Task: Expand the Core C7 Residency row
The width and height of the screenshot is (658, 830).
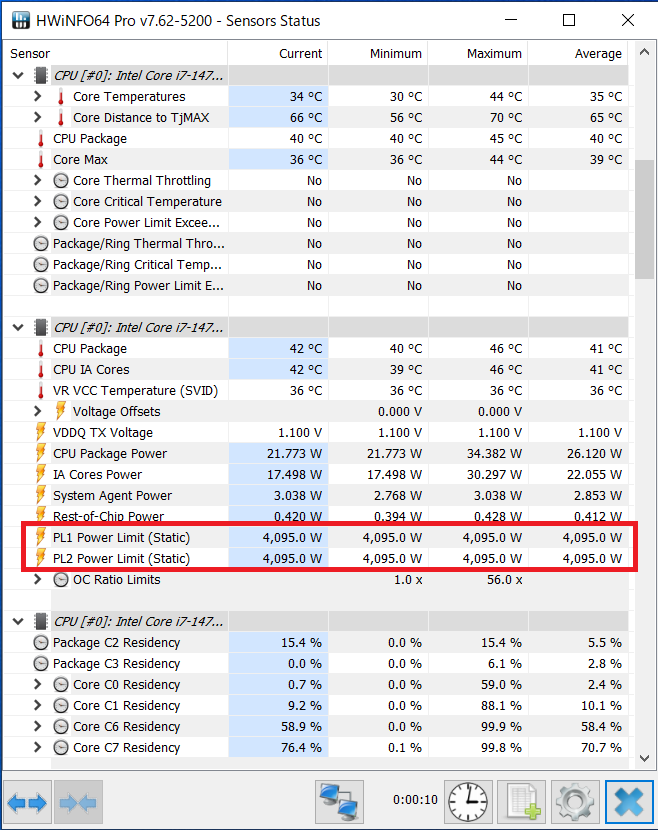Action: [38, 747]
